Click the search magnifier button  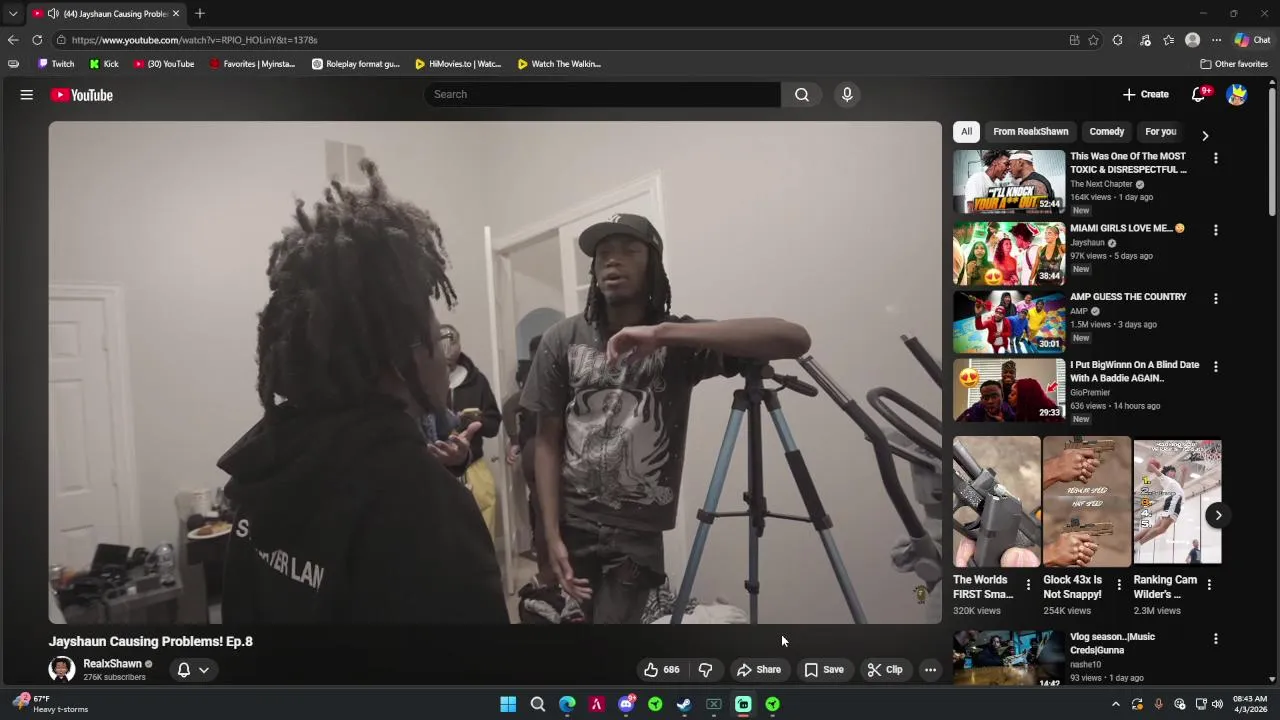pyautogui.click(x=802, y=94)
